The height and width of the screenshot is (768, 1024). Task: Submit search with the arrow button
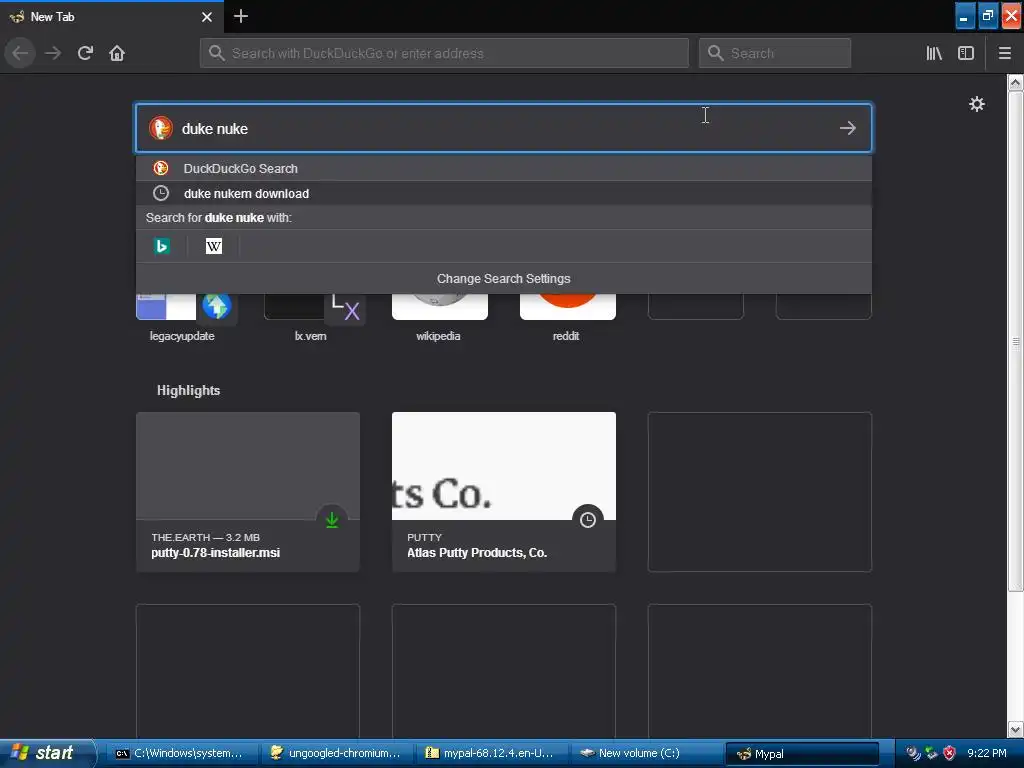[x=848, y=128]
